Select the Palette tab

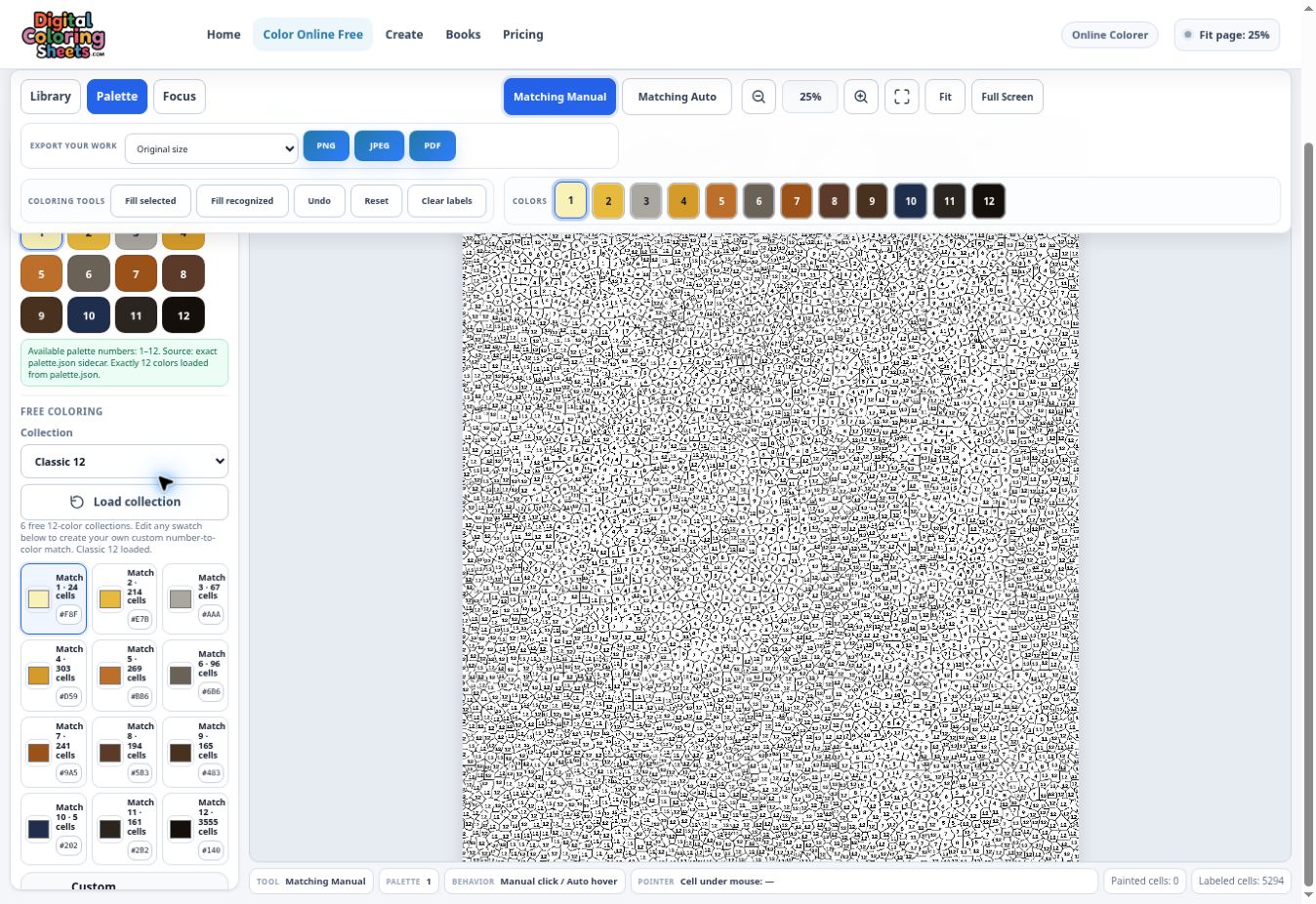coord(117,97)
